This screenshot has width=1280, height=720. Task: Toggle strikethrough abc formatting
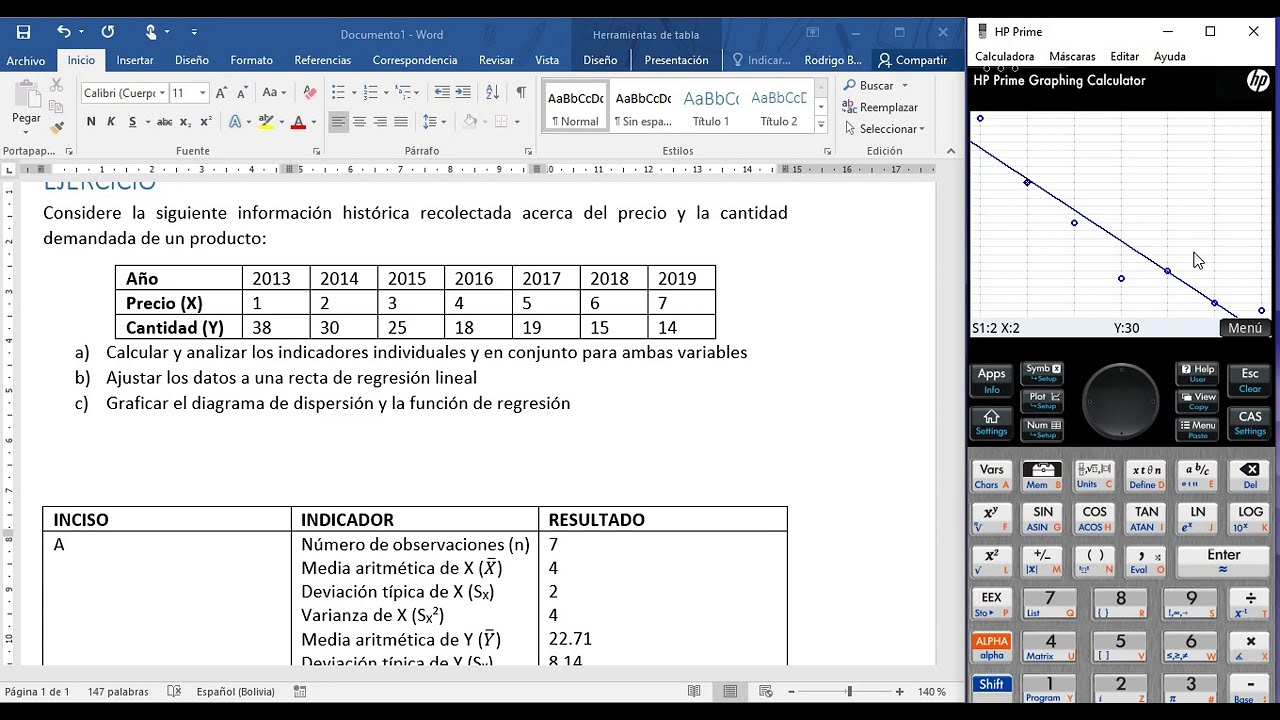tap(165, 122)
